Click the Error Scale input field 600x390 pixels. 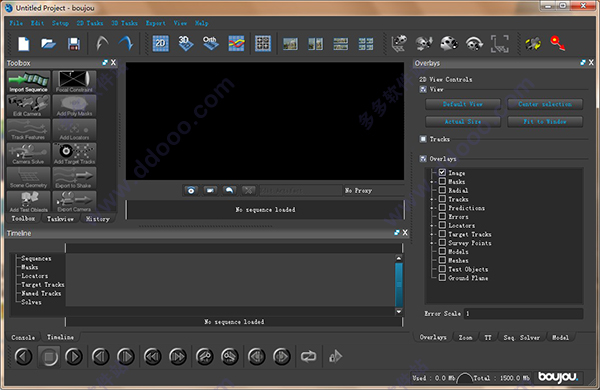pyautogui.click(x=523, y=313)
